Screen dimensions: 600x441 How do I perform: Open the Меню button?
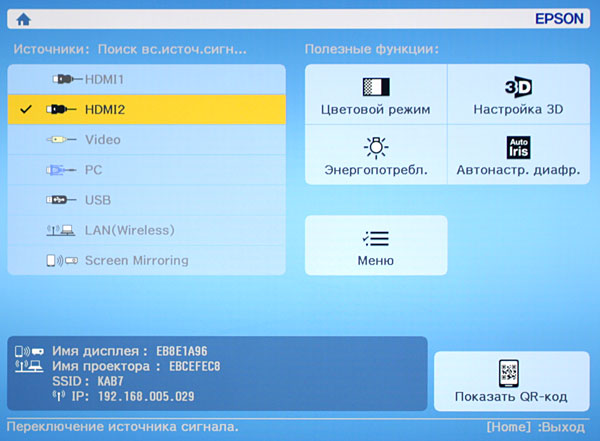tap(376, 245)
